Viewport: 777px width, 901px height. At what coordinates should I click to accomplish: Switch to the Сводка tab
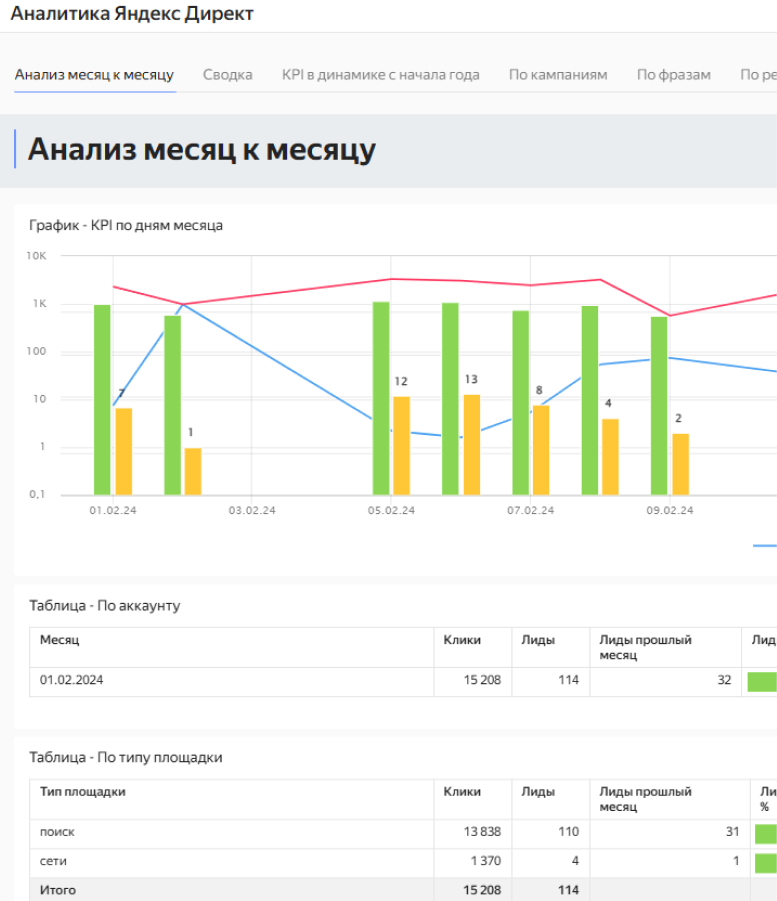pyautogui.click(x=227, y=75)
